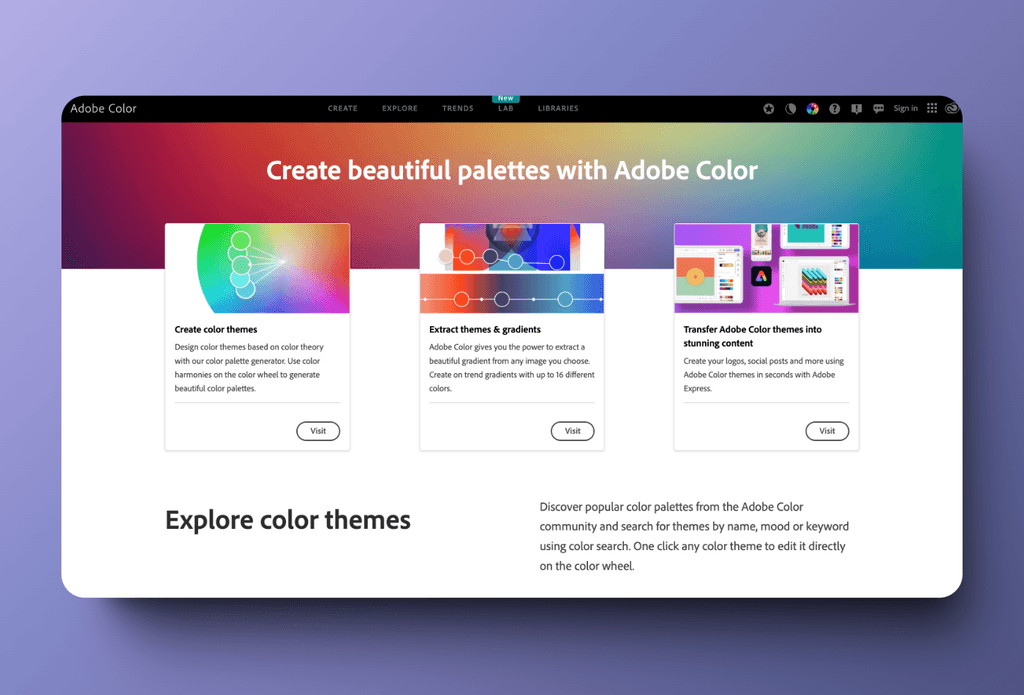This screenshot has height=695, width=1024.
Task: Open the Adobe Color wheel icon
Action: 813,109
